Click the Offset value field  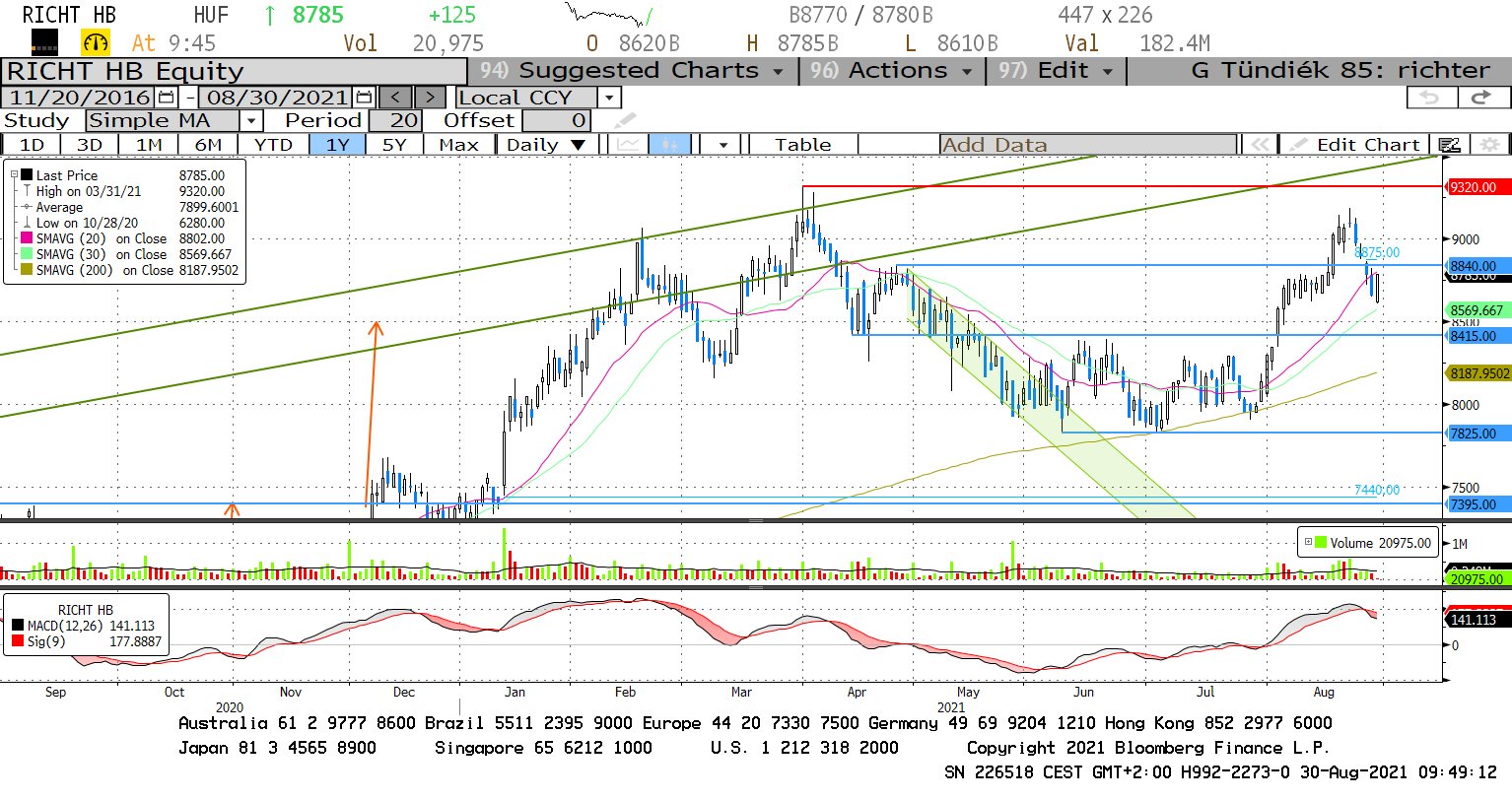pyautogui.click(x=557, y=121)
